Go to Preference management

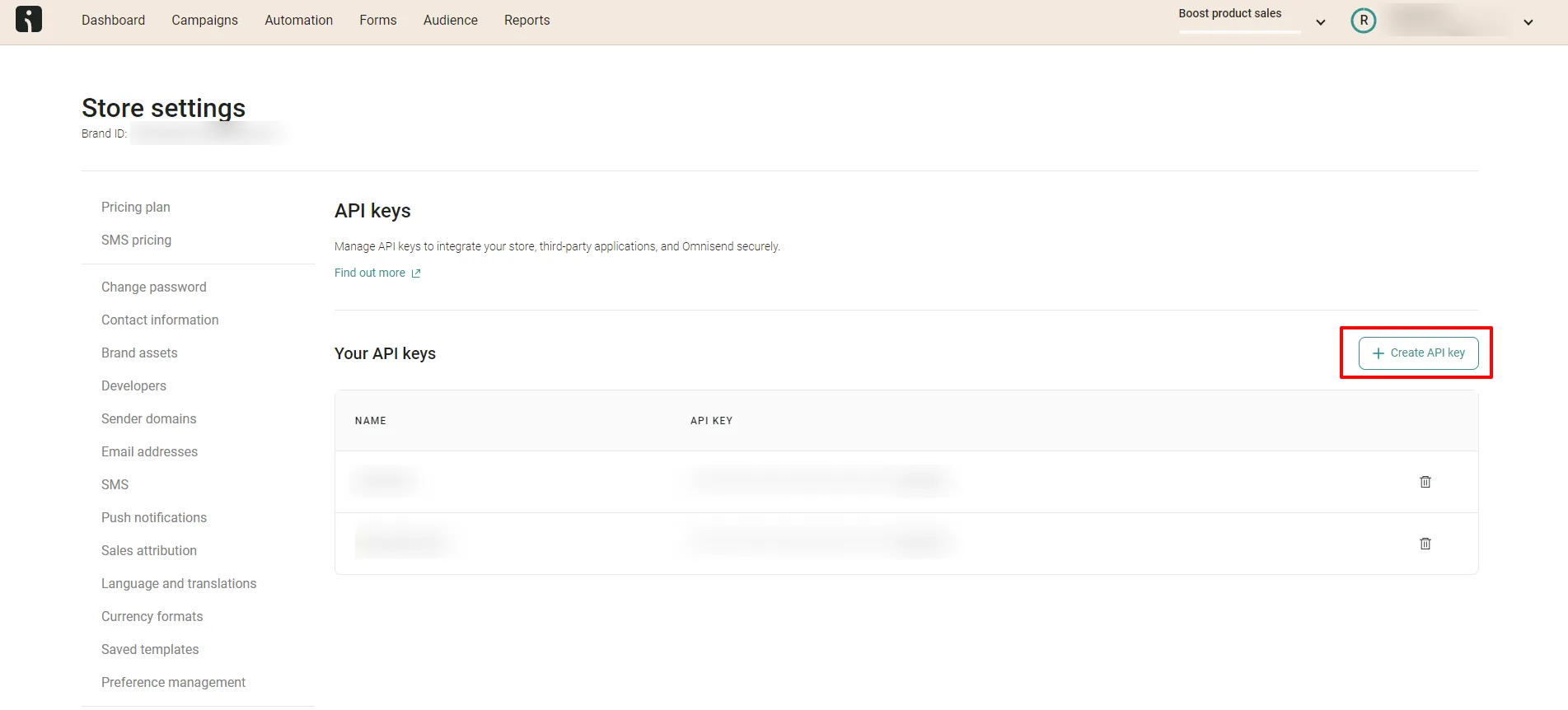click(x=173, y=682)
